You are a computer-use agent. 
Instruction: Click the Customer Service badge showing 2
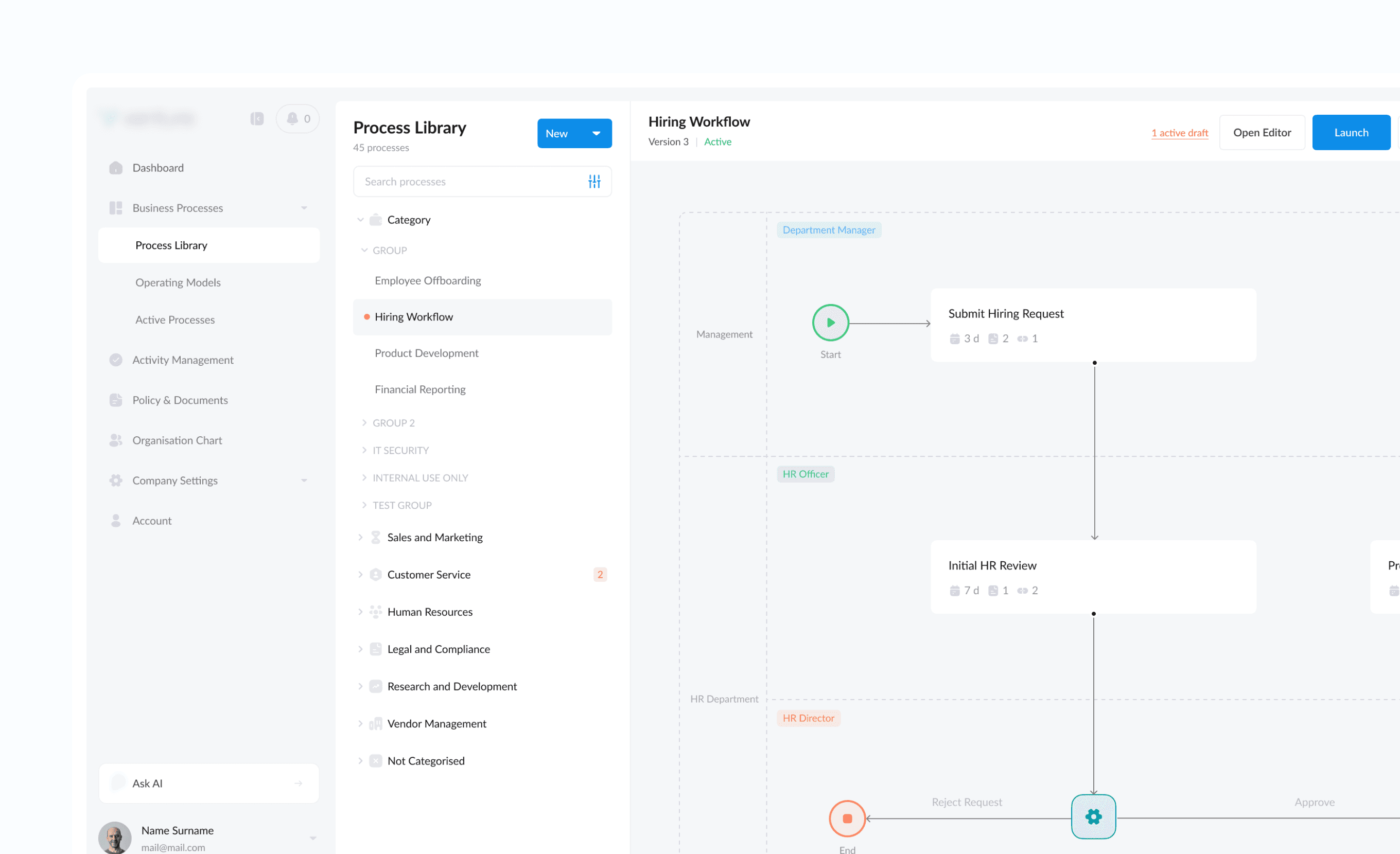pyautogui.click(x=600, y=575)
